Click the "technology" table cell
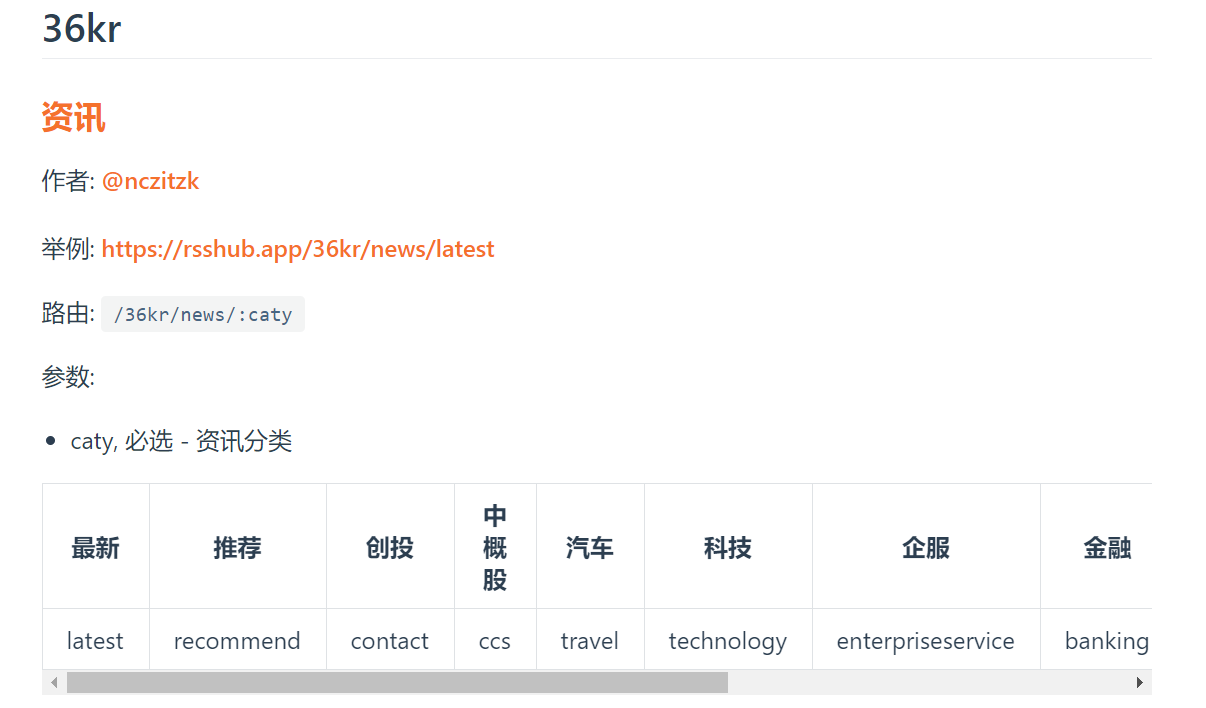Image resolution: width=1206 pixels, height=708 pixels. point(727,641)
